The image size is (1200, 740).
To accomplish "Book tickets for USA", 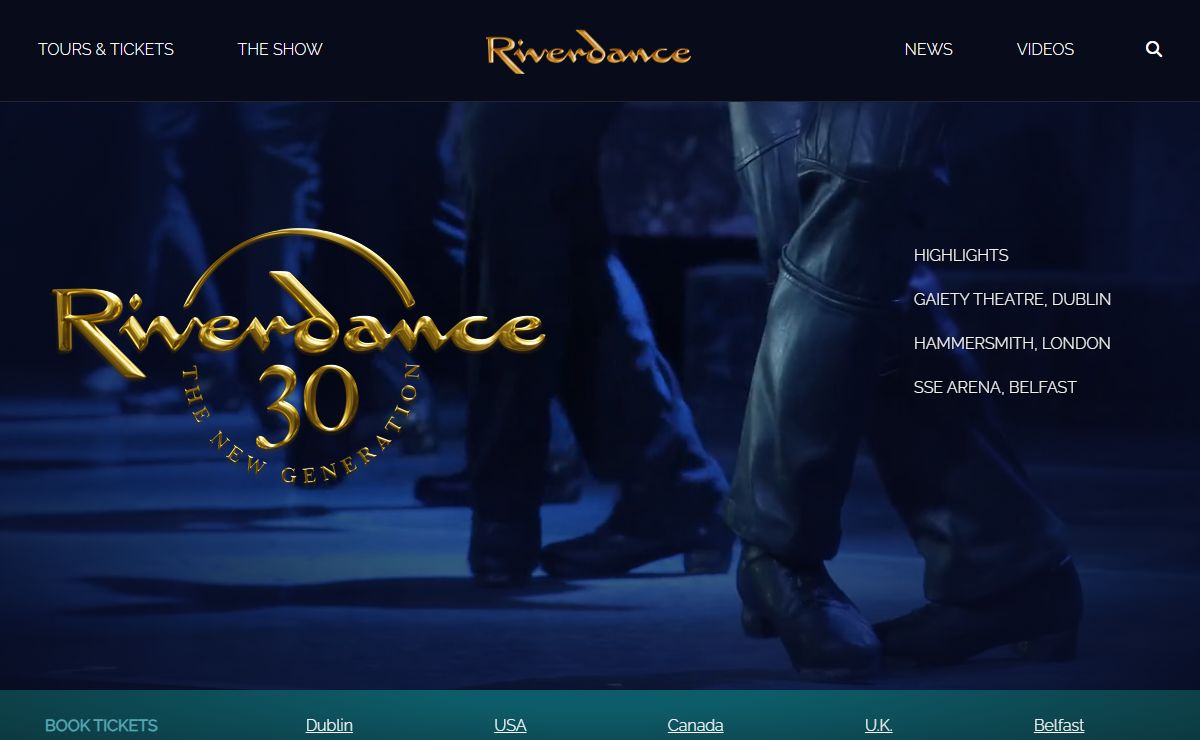I will 510,725.
